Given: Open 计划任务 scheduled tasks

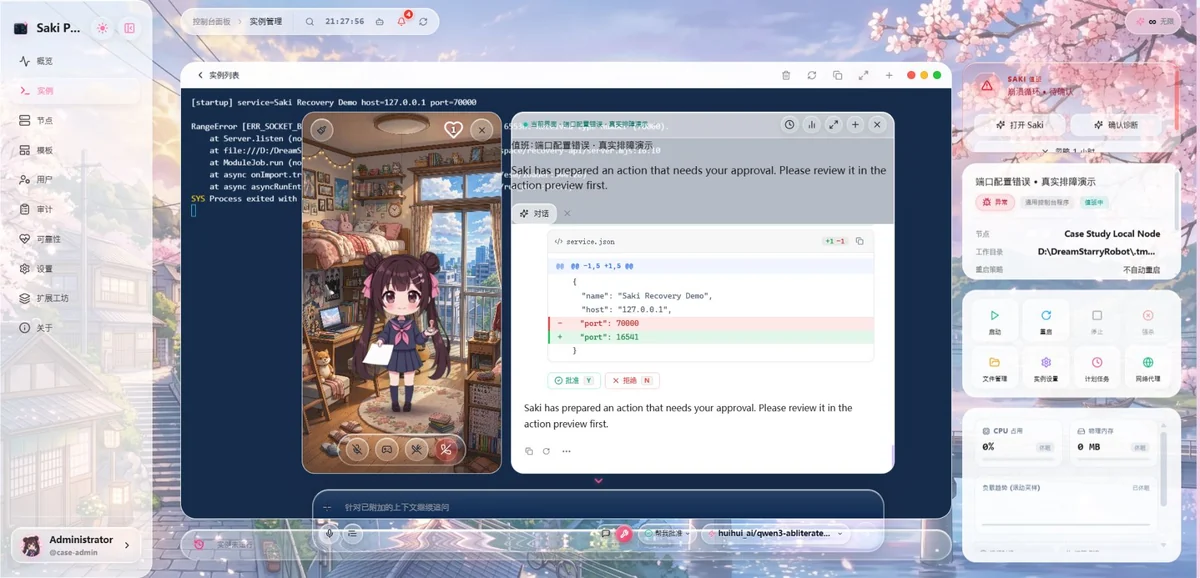Looking at the screenshot, I should 1097,368.
